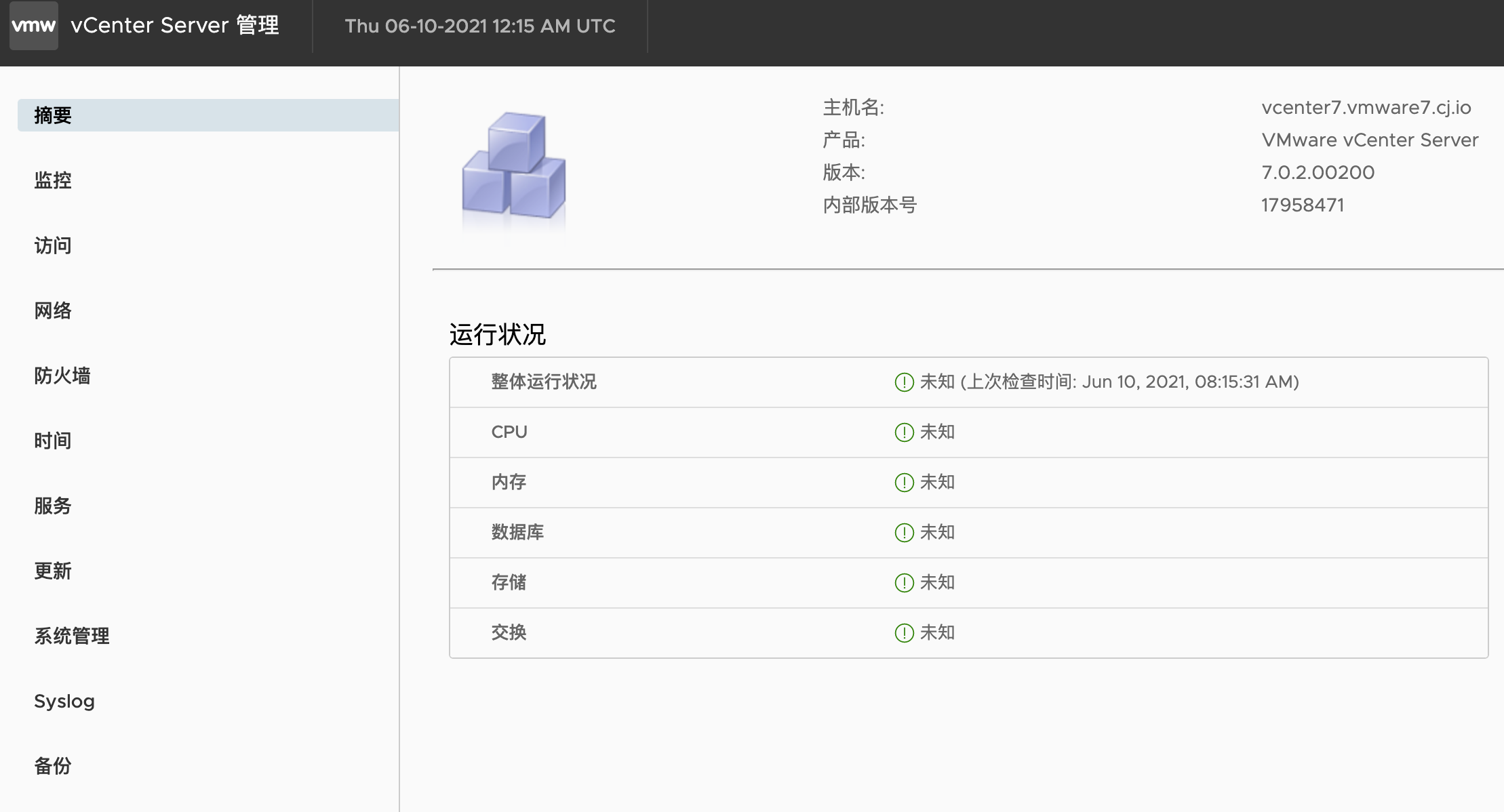
Task: Open the 摘要 summary menu item
Action: pos(53,115)
